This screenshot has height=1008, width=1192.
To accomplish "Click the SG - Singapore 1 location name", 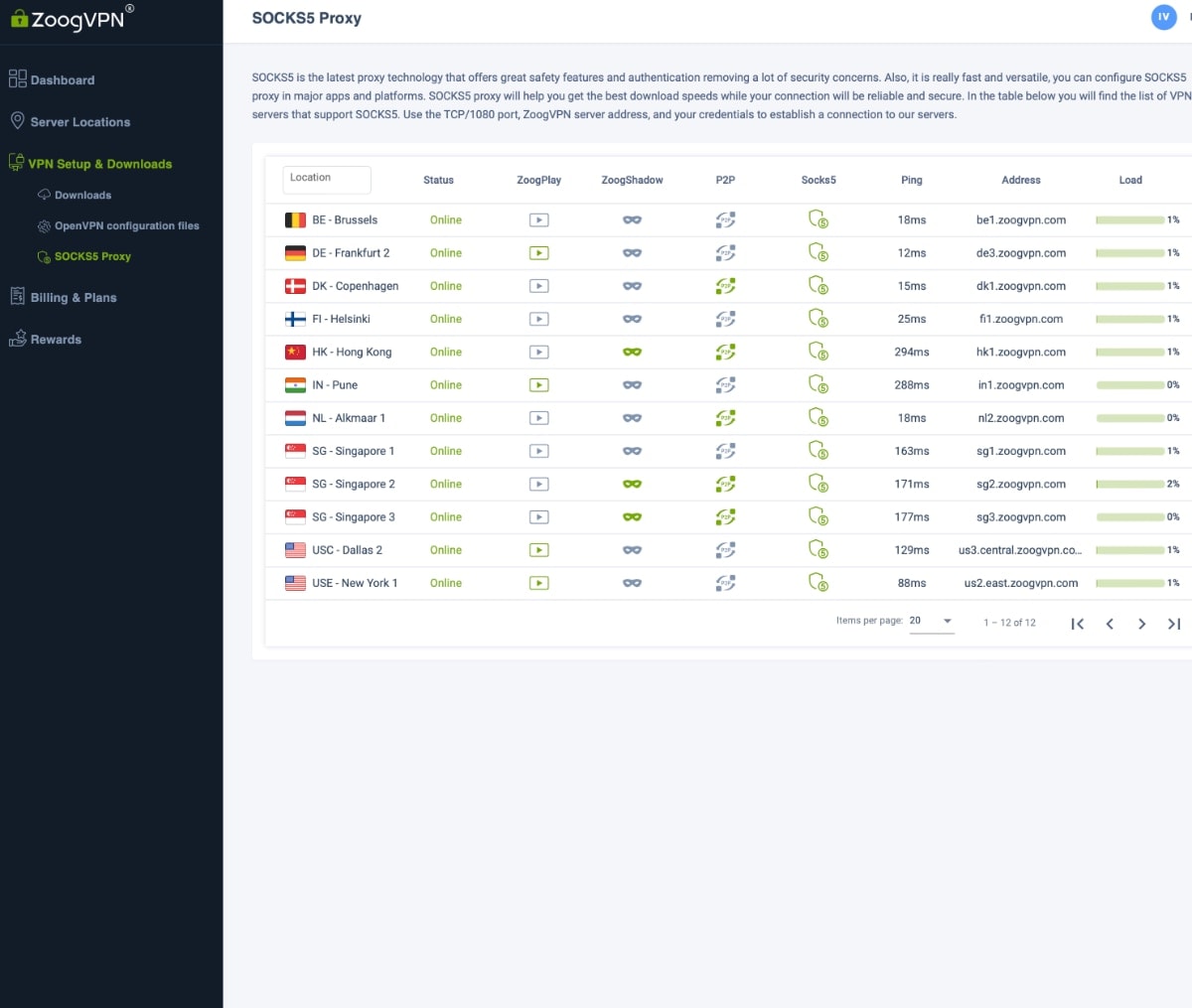I will click(354, 451).
